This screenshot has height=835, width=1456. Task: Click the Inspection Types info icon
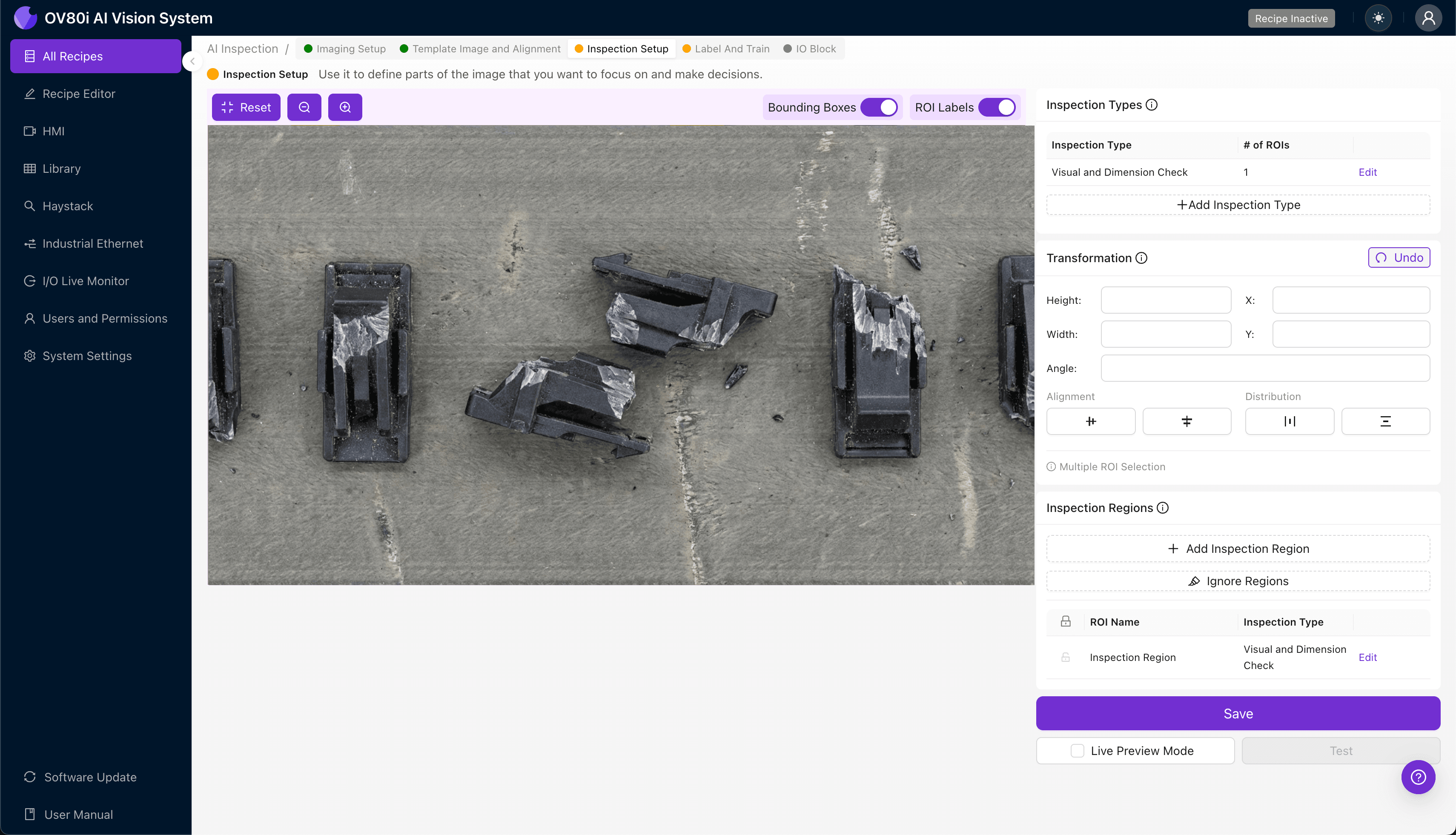click(x=1151, y=105)
